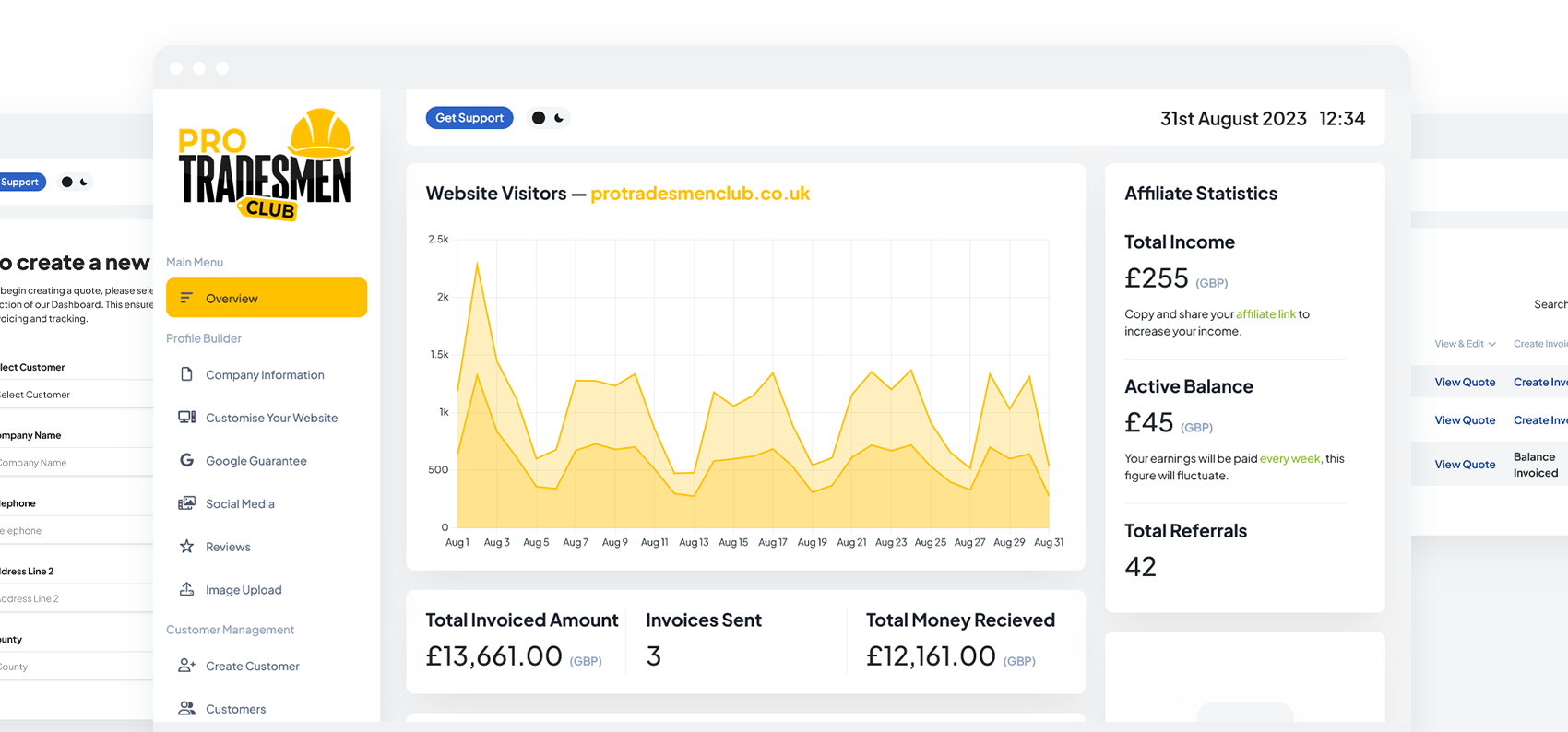The height and width of the screenshot is (732, 1568).
Task: Click the Google Guarantee G icon
Action: pyautogui.click(x=186, y=460)
